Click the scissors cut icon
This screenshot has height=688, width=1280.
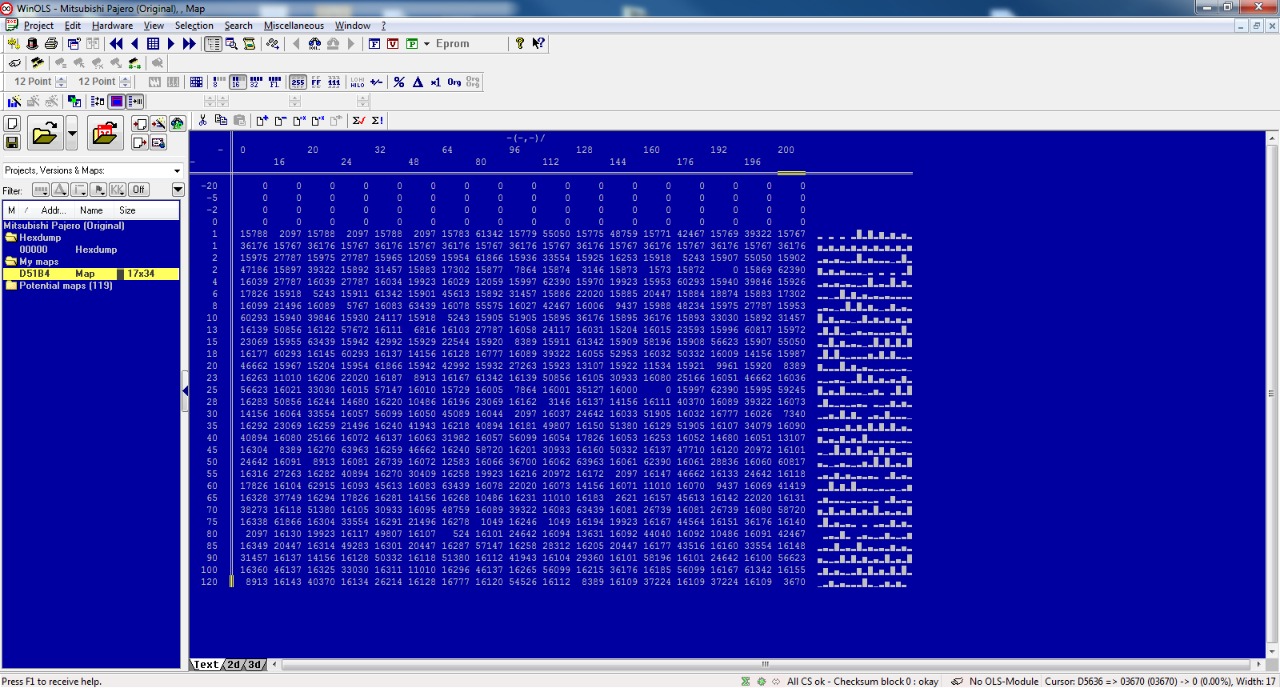(x=203, y=121)
